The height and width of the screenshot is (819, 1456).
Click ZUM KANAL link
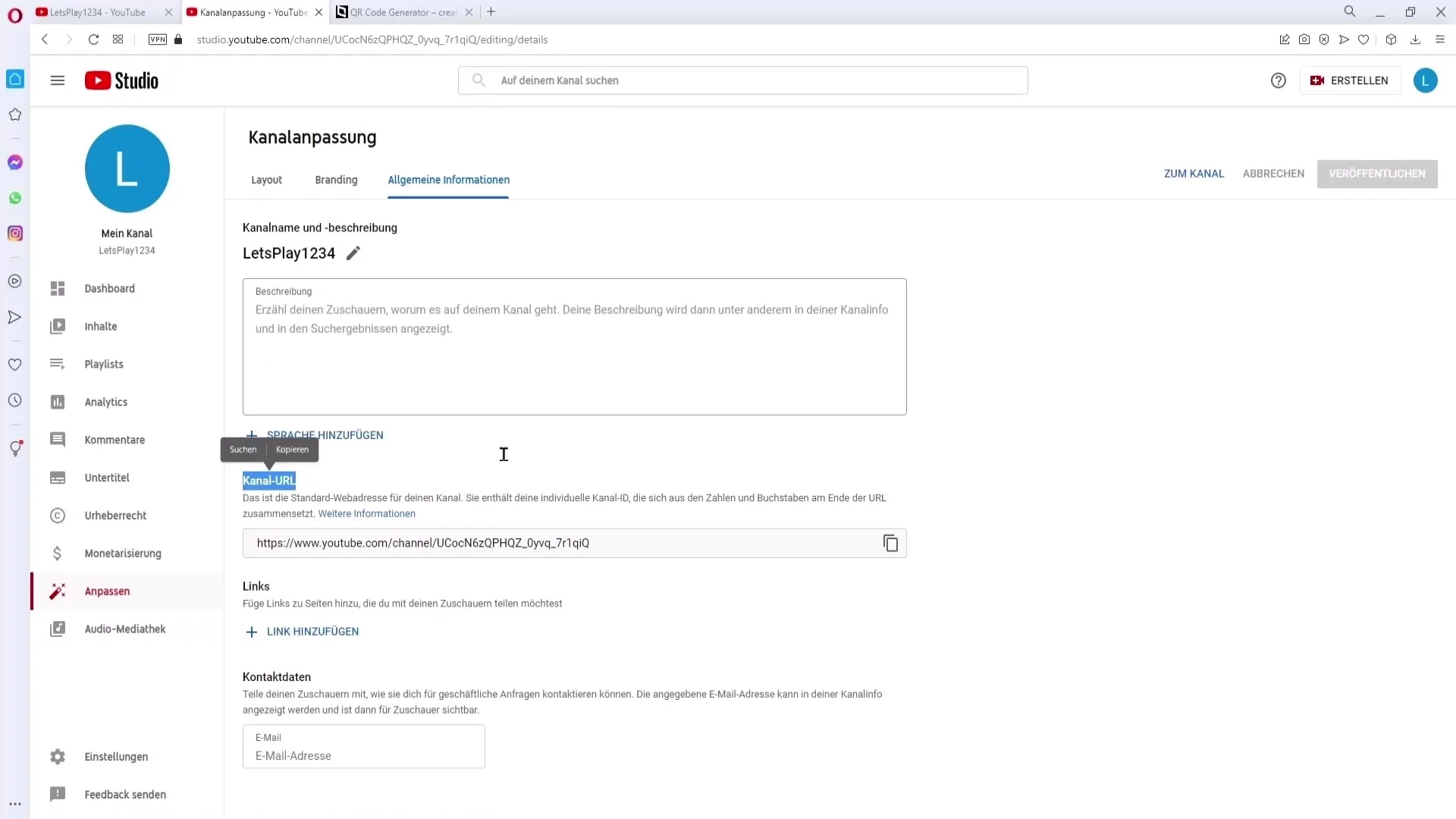[x=1194, y=174]
